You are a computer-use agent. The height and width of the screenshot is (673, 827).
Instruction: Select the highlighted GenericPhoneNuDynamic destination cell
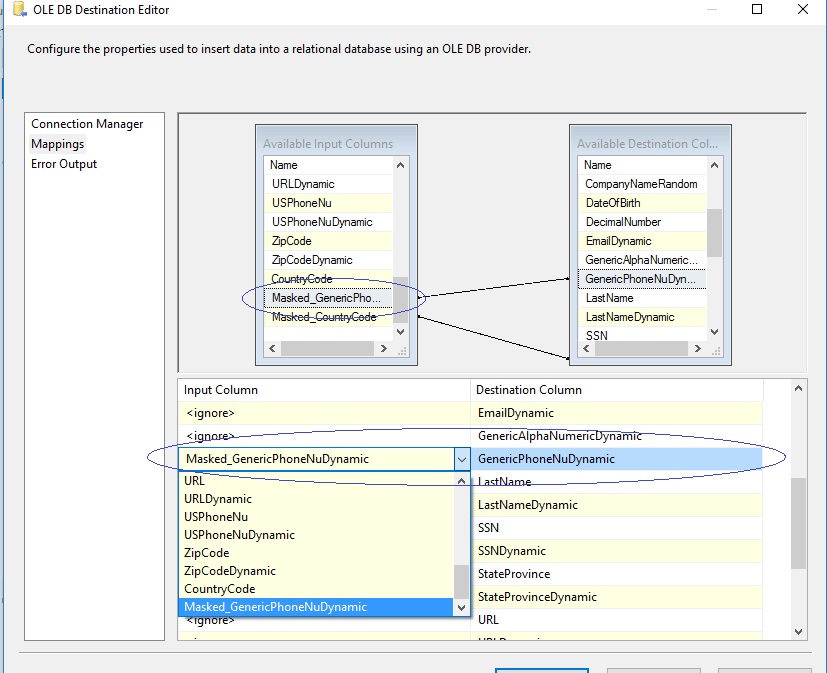point(617,459)
